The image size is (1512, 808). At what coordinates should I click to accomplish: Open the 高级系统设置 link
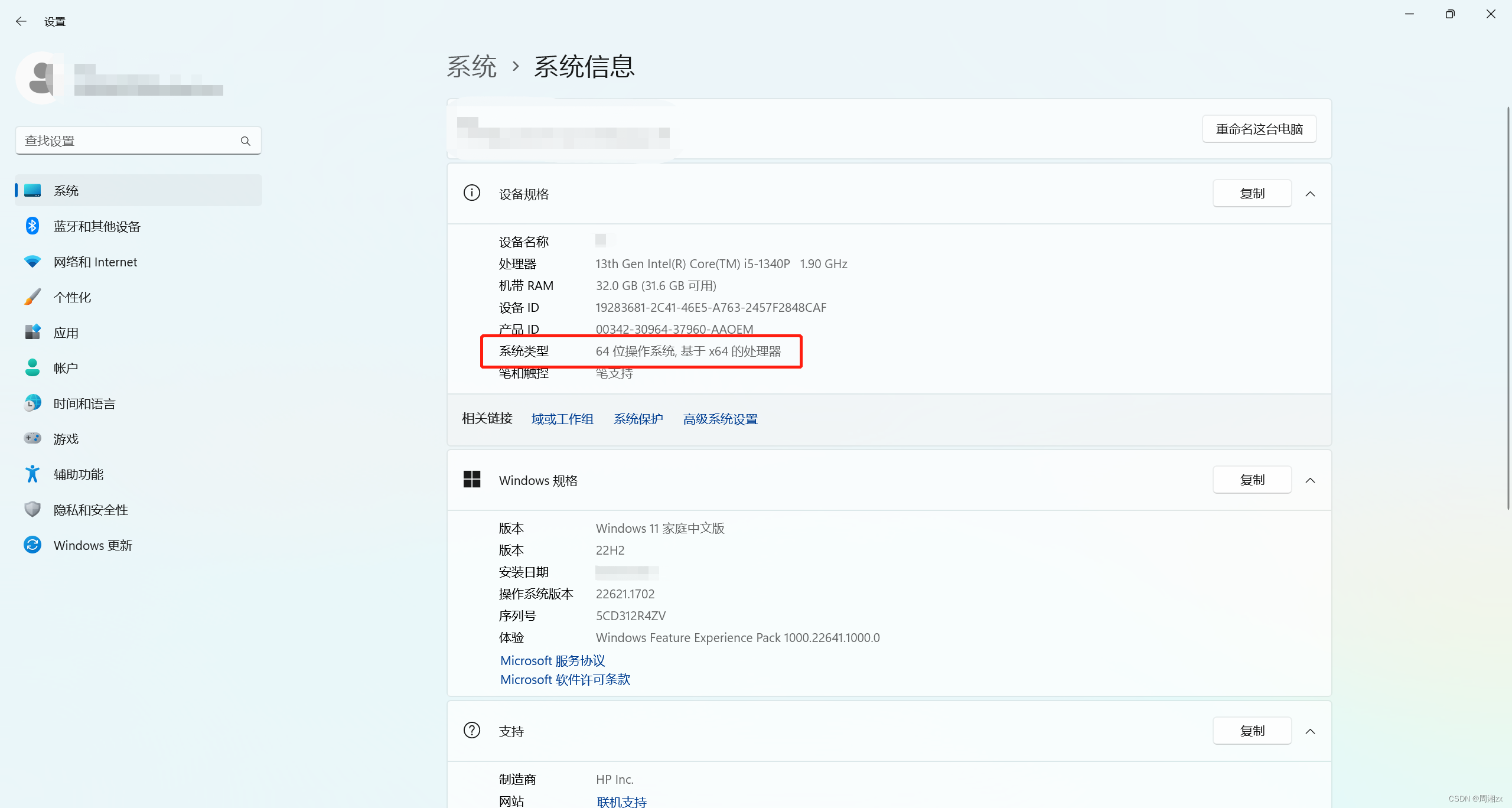[719, 418]
